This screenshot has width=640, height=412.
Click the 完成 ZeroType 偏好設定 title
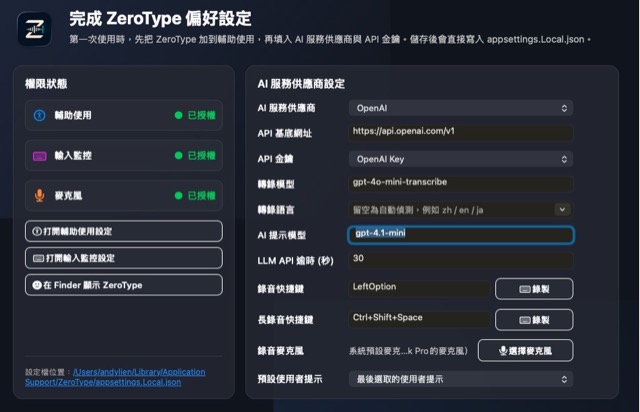160,19
